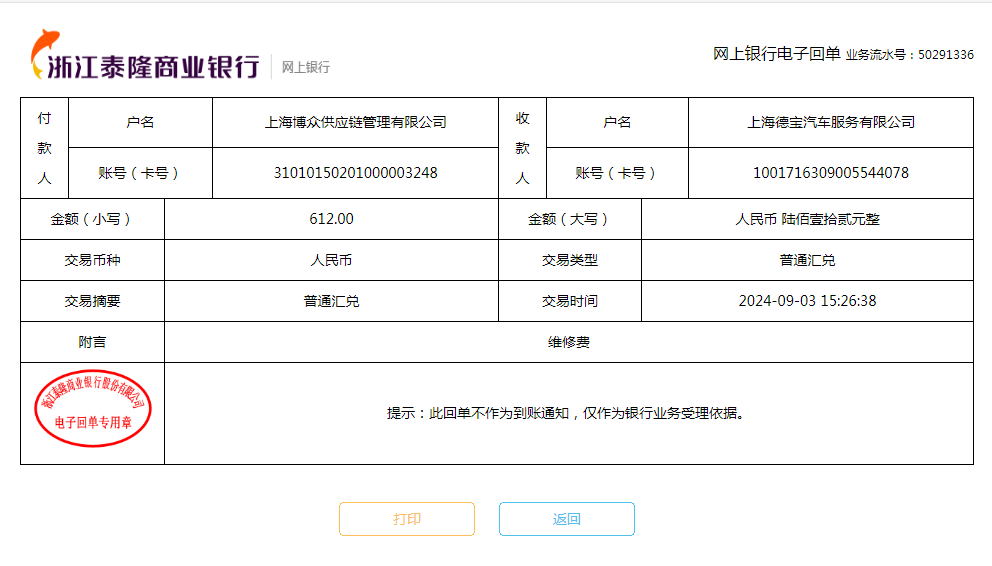The height and width of the screenshot is (566, 992).
Task: Click the amount value 612.00
Action: coord(331,219)
